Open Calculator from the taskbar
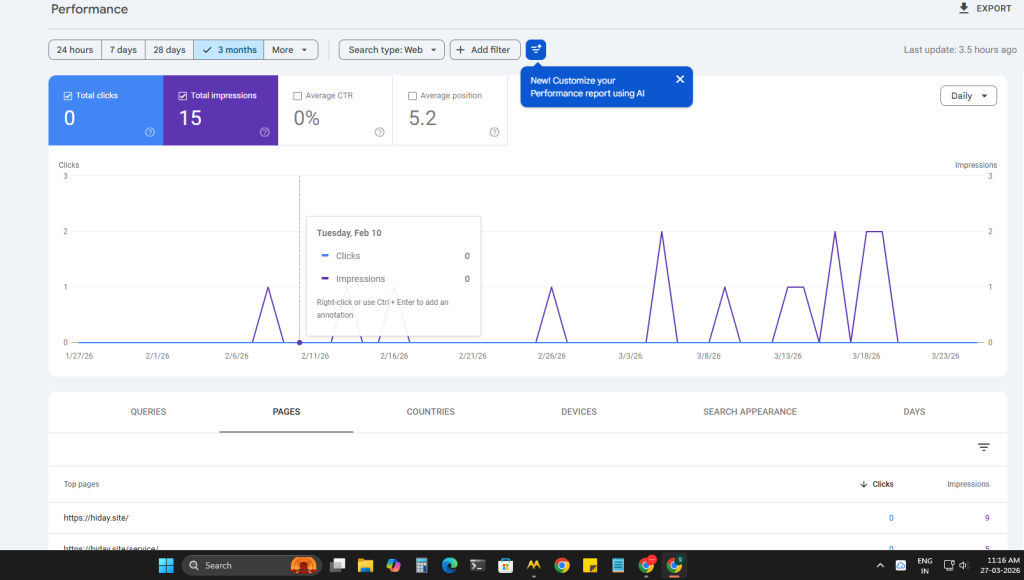Screen dimensions: 1024x580 pyautogui.click(x=421, y=565)
